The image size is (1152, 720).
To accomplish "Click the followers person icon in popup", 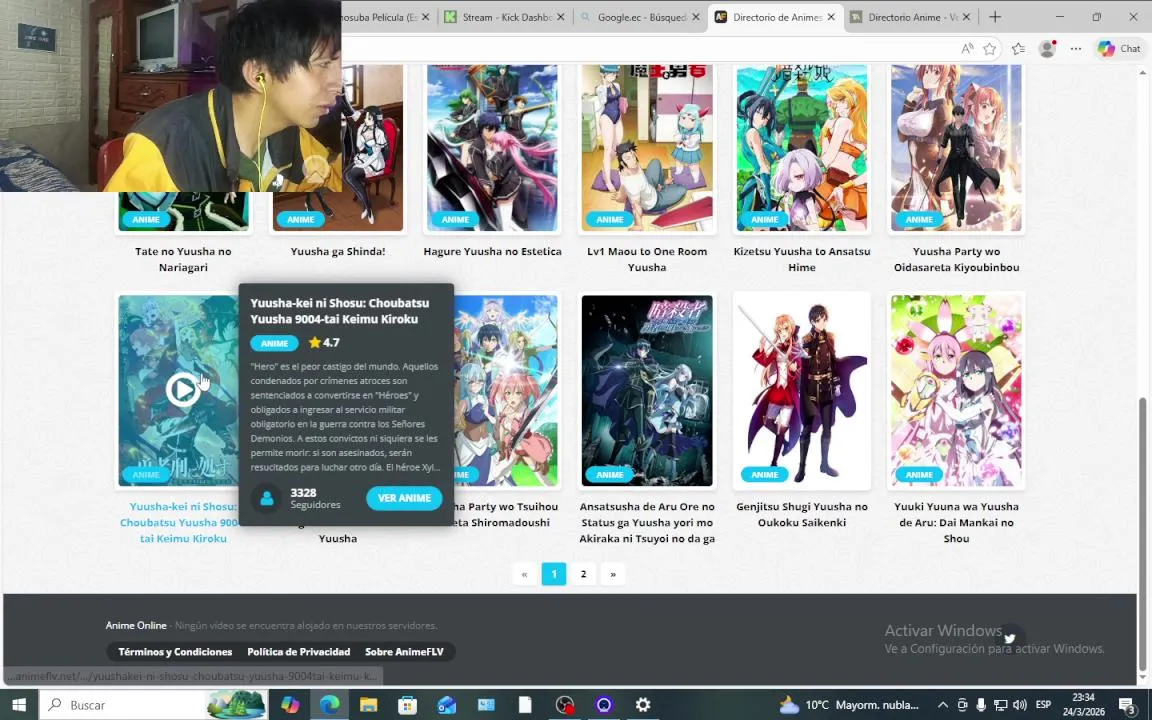I will tap(267, 498).
